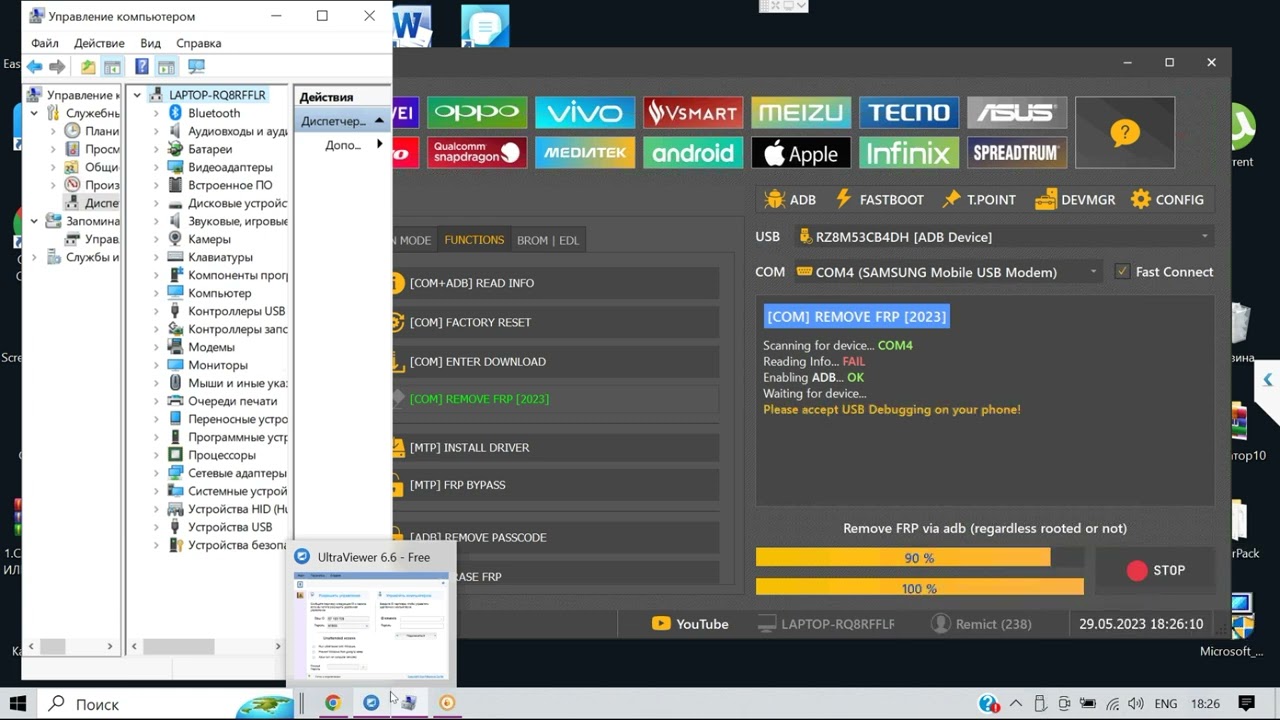The image size is (1280, 720).
Task: Open the Вид menu
Action: (150, 43)
